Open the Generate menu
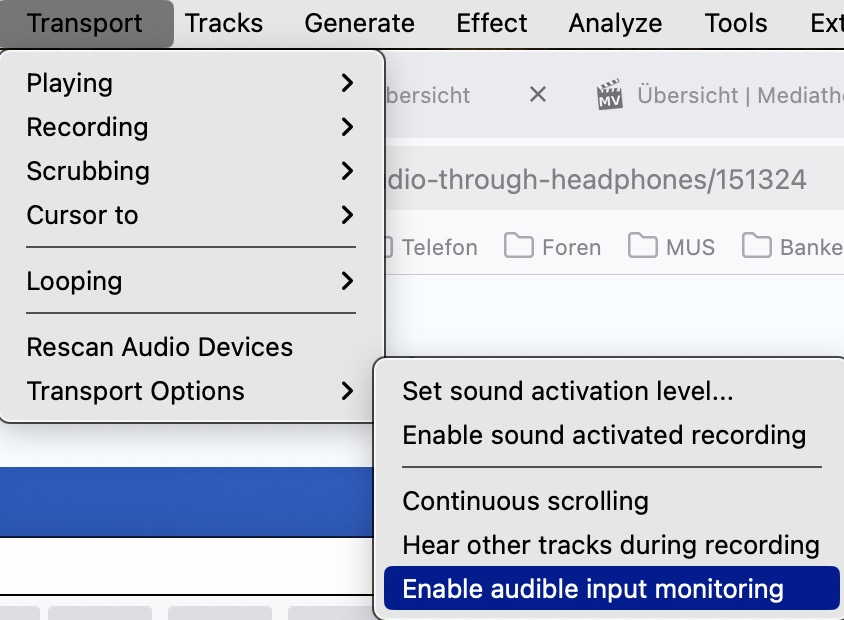This screenshot has width=844, height=620. [x=359, y=23]
